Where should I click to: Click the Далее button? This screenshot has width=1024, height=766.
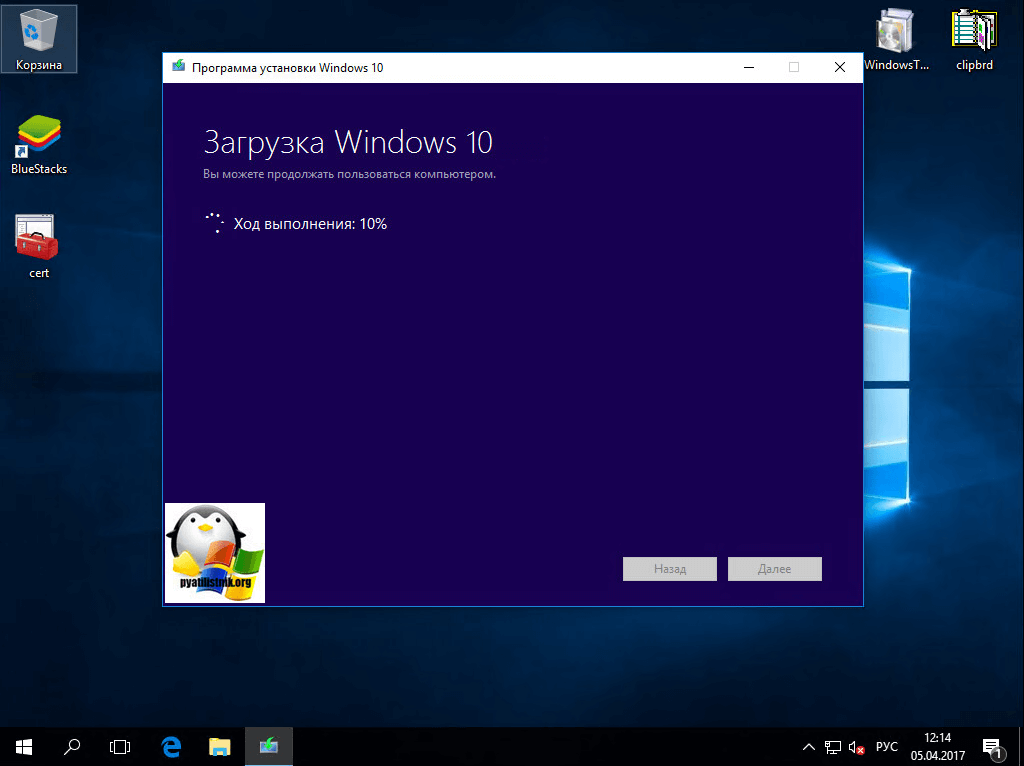pyautogui.click(x=774, y=569)
